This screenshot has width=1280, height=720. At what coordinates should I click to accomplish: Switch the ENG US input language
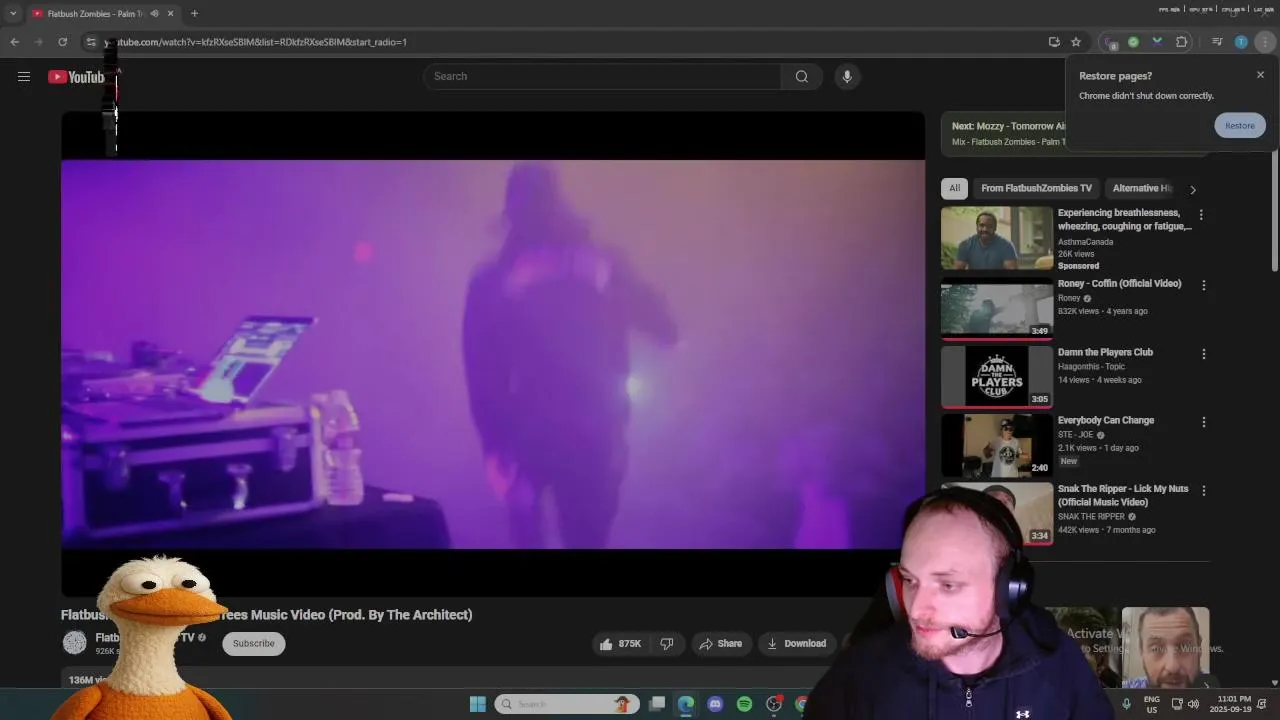pos(1151,704)
